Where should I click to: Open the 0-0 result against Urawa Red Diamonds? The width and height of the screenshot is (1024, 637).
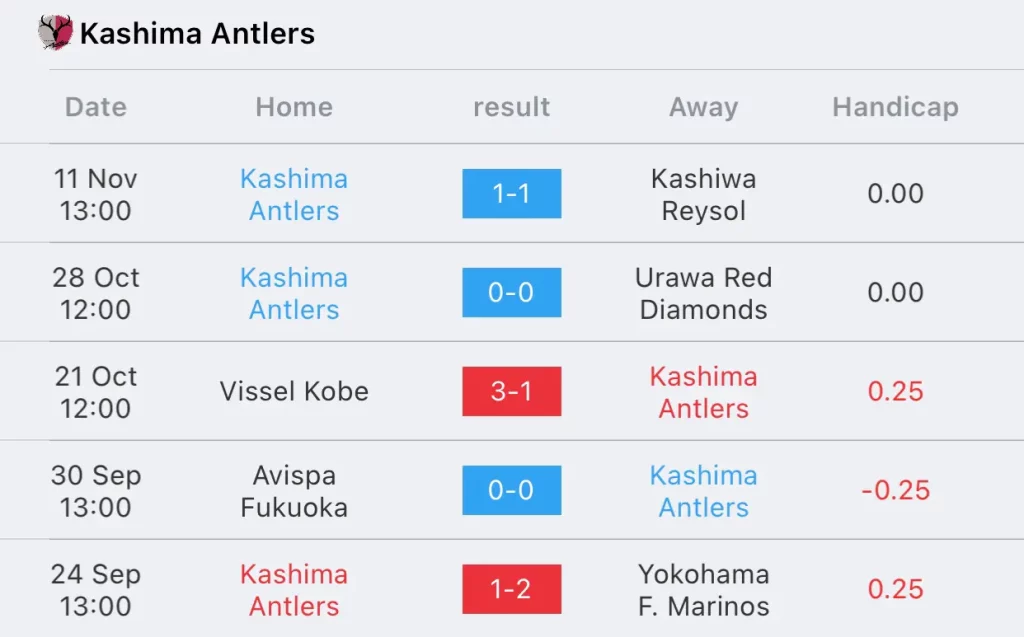click(511, 292)
